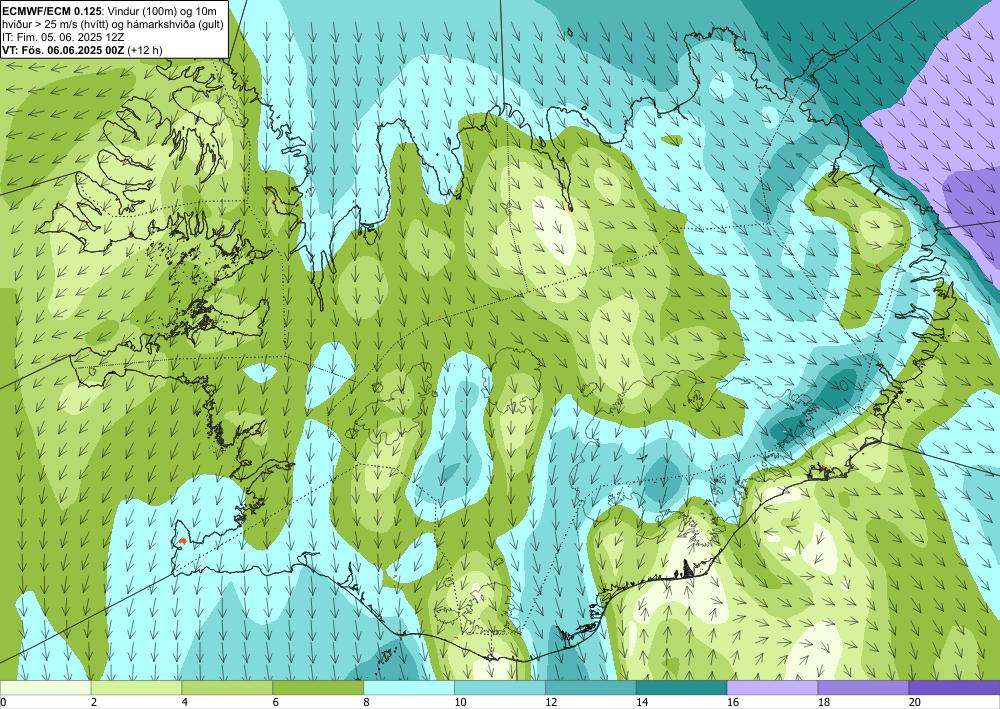Screen dimensions: 1000x709
Task: Click the dark purple above-20 m/s legend band
Action: tap(954, 687)
